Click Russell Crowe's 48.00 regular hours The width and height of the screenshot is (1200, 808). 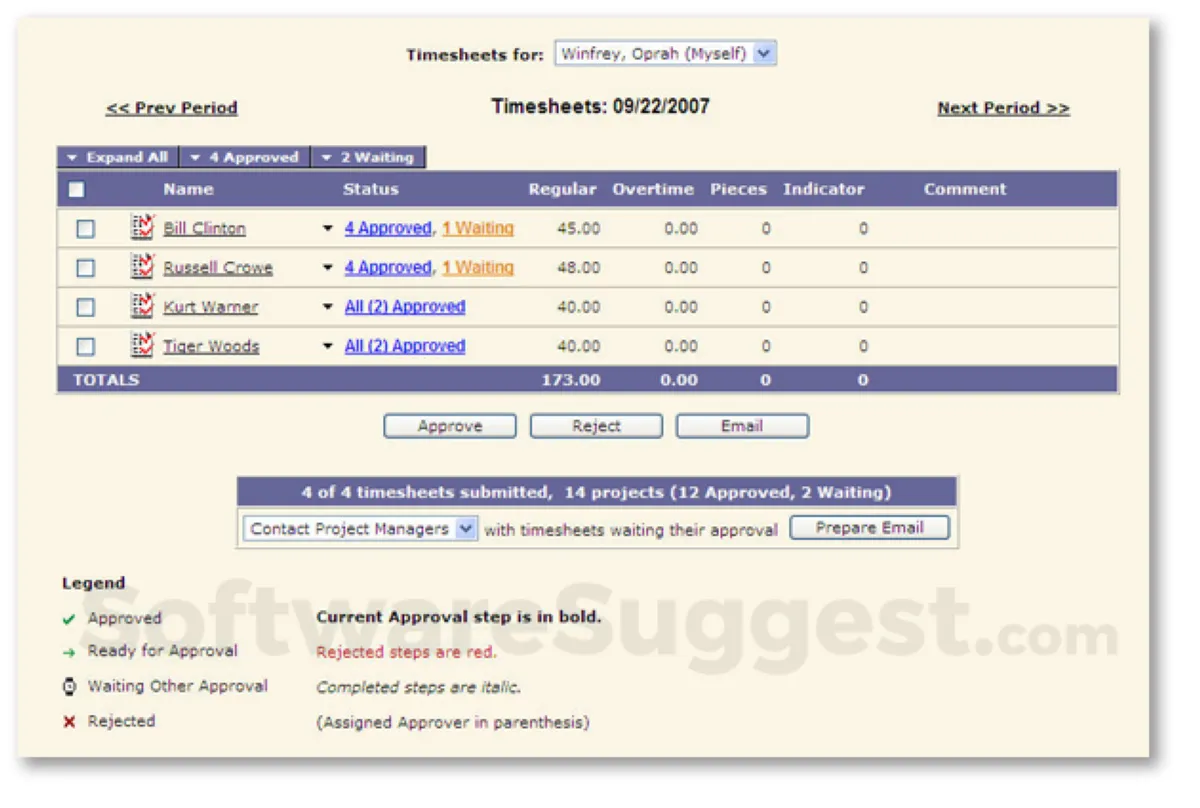pyautogui.click(x=578, y=268)
